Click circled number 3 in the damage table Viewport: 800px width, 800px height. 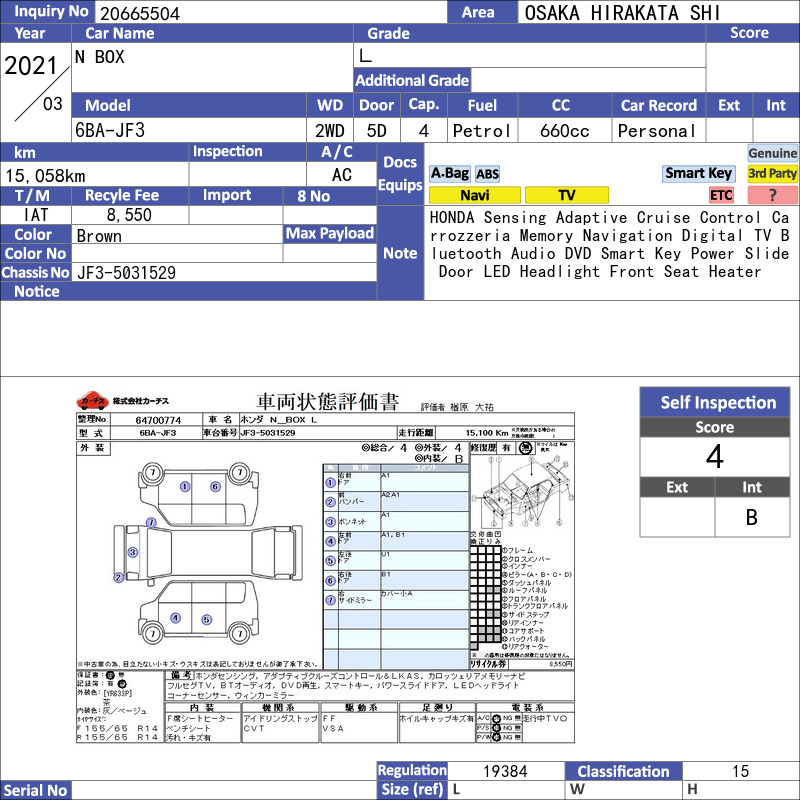(331, 522)
